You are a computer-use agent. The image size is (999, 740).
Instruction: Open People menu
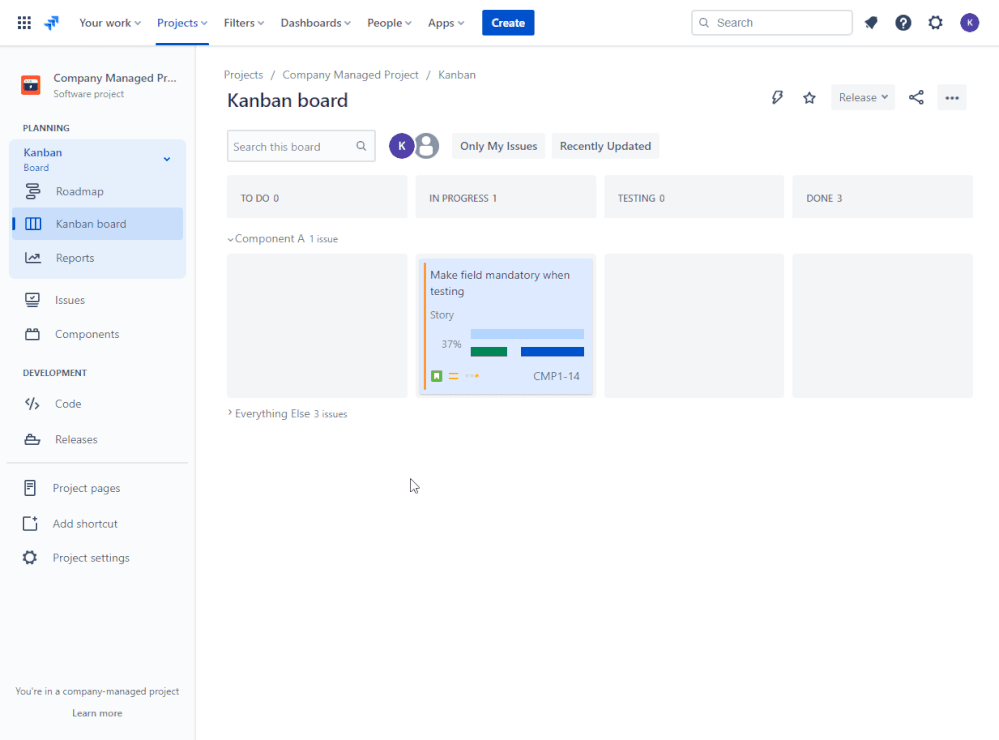(389, 23)
